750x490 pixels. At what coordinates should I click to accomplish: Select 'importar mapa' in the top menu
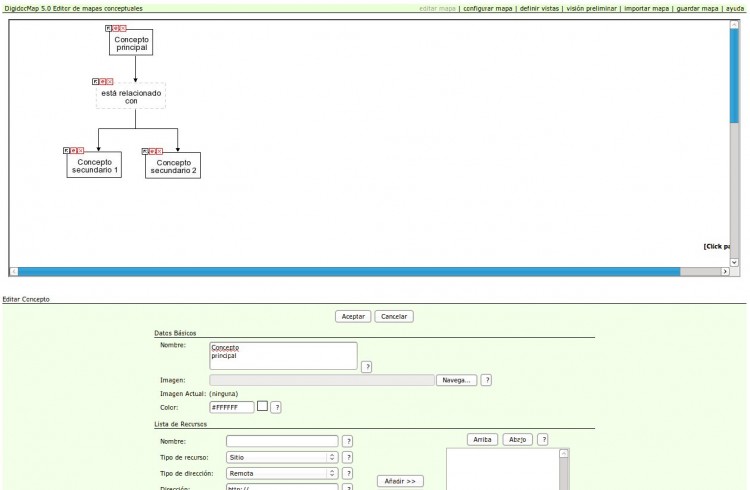647,8
